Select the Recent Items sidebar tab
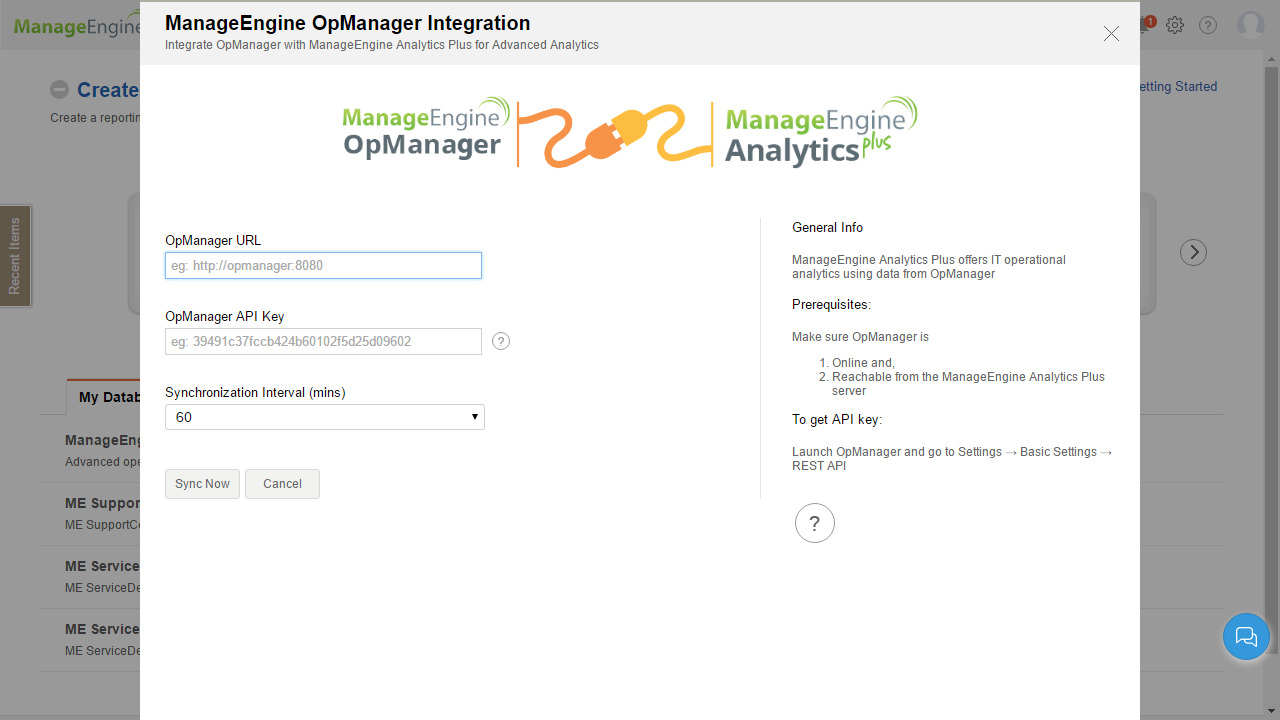Viewport: 1280px width, 720px height. [x=15, y=255]
